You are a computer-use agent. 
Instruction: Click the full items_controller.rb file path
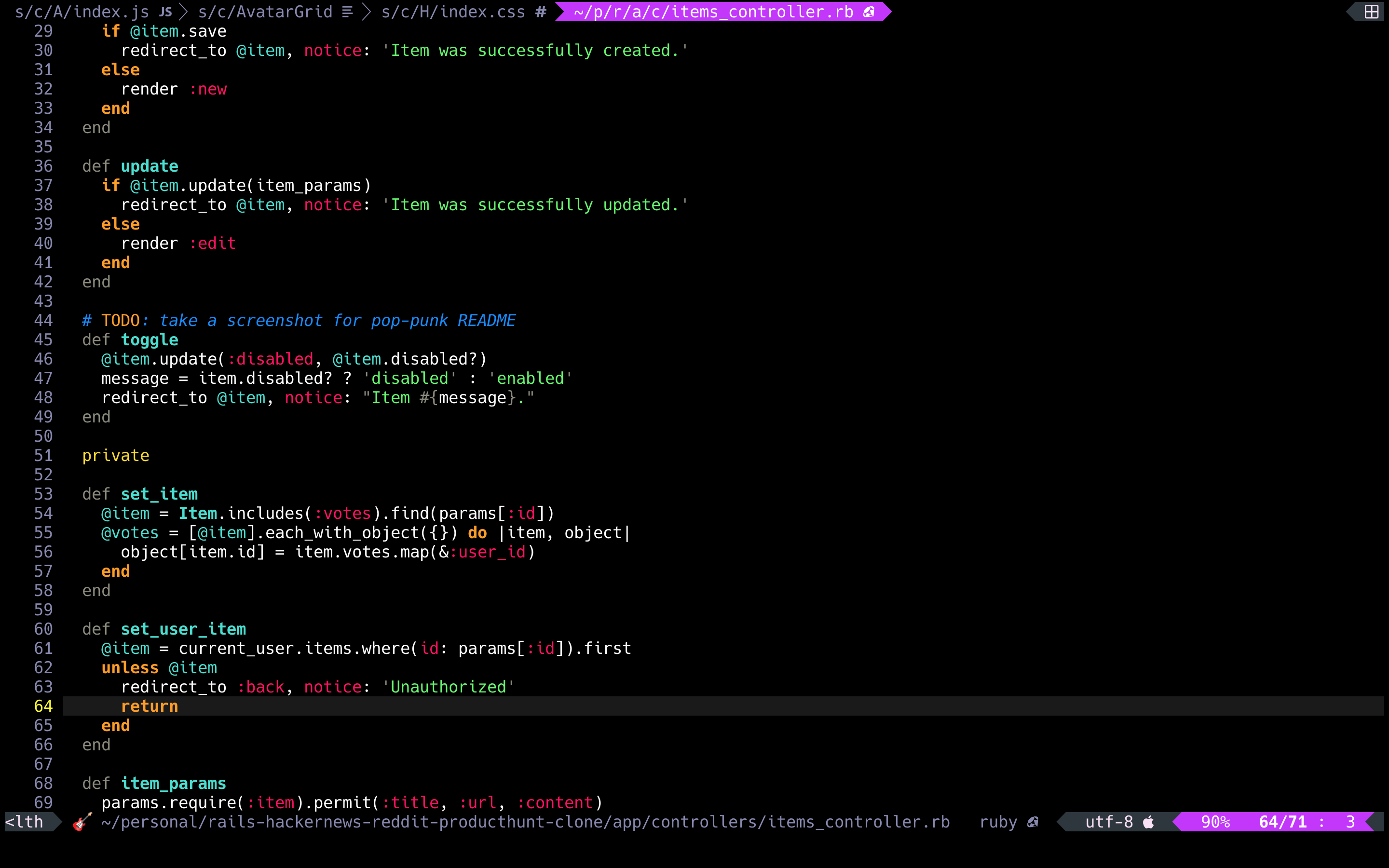526,822
